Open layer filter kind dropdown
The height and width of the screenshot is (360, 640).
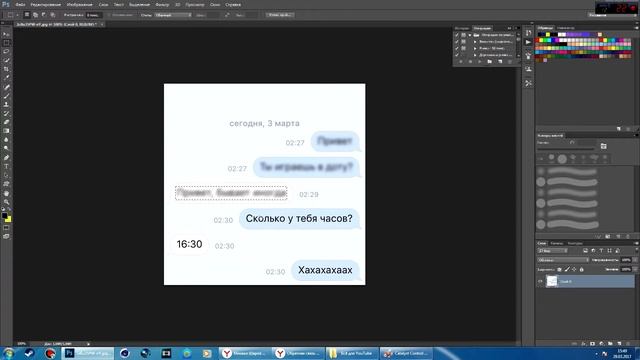(553, 251)
